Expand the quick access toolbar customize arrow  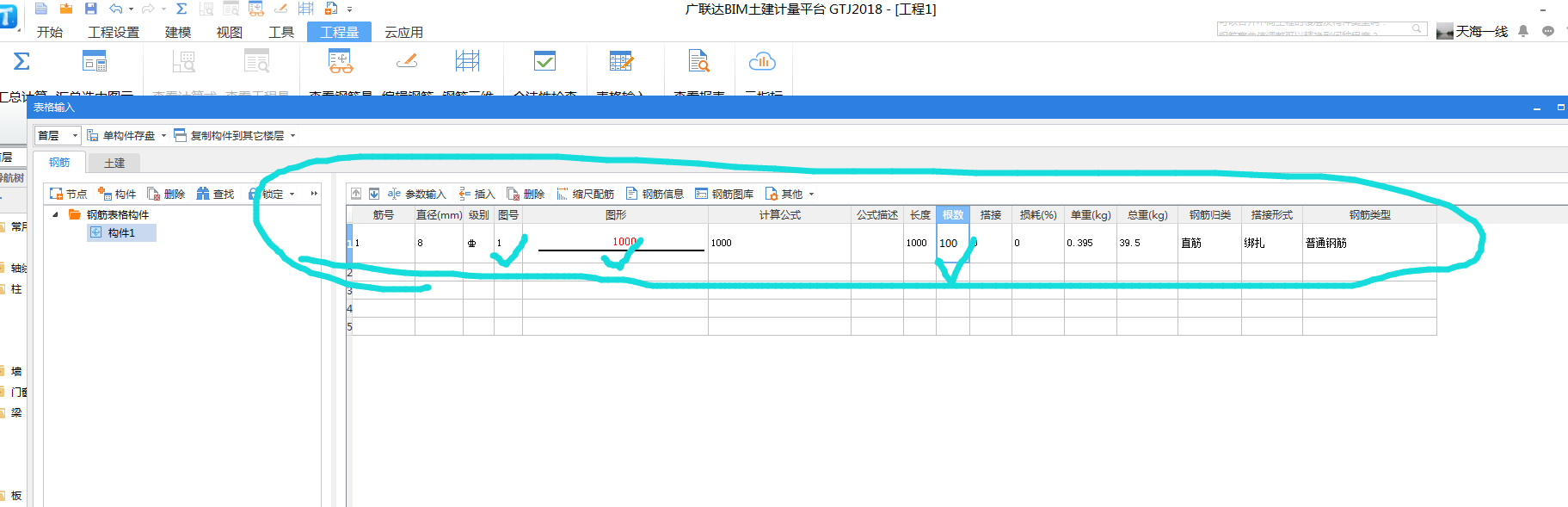tap(349, 9)
